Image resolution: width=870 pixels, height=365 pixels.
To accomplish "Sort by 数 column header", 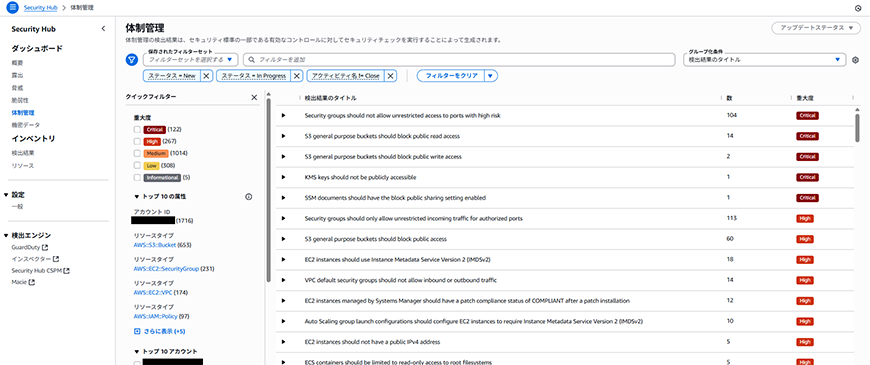I will click(x=729, y=98).
